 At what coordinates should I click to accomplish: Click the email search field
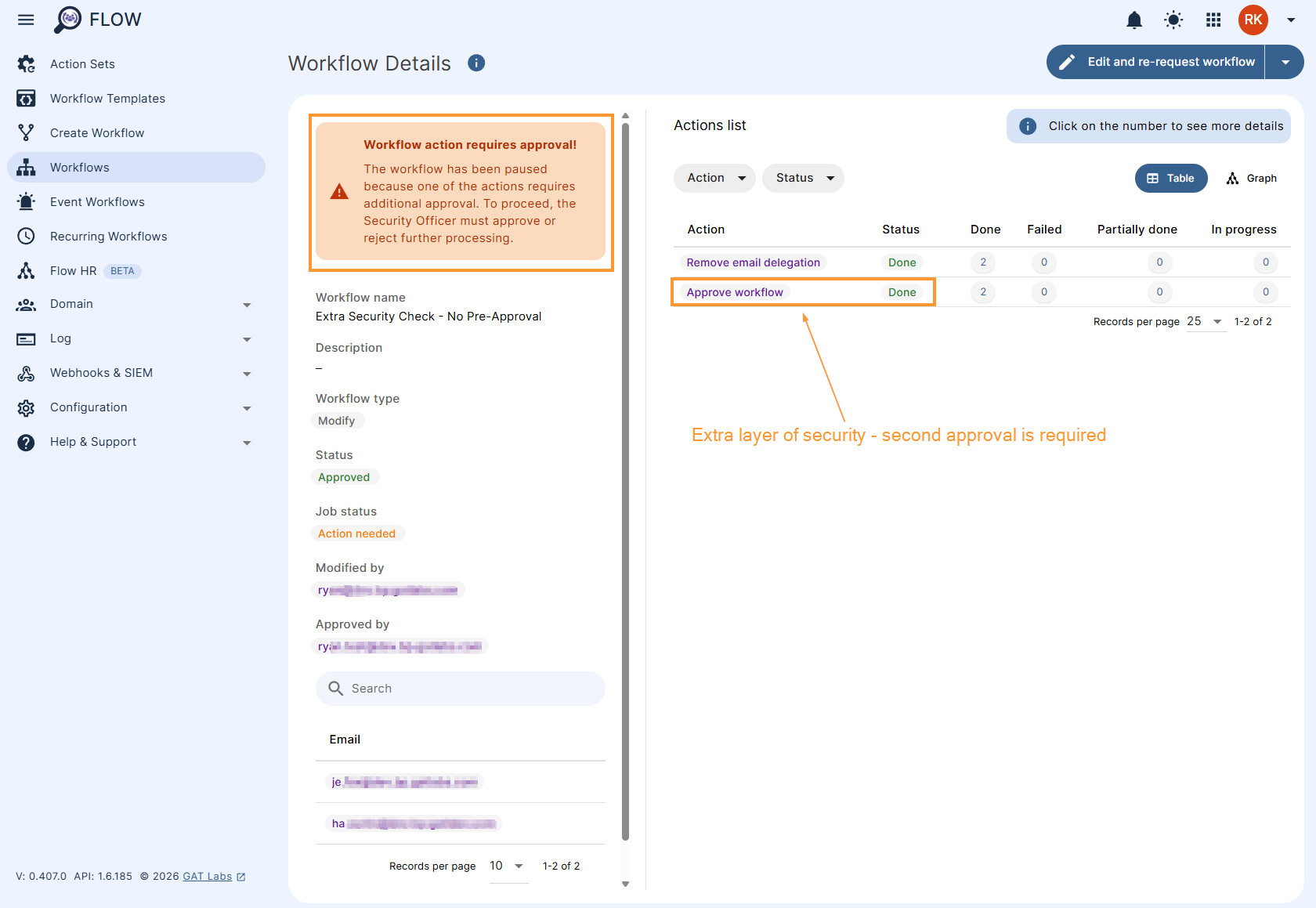tap(460, 688)
